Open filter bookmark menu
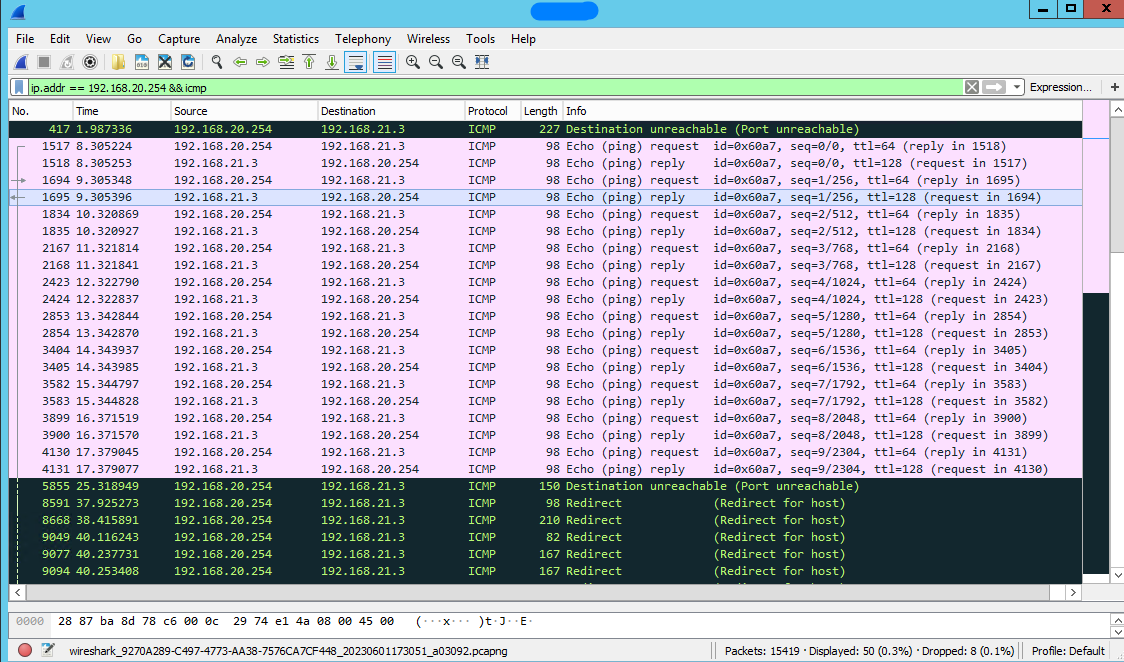1124x662 pixels. [19, 87]
